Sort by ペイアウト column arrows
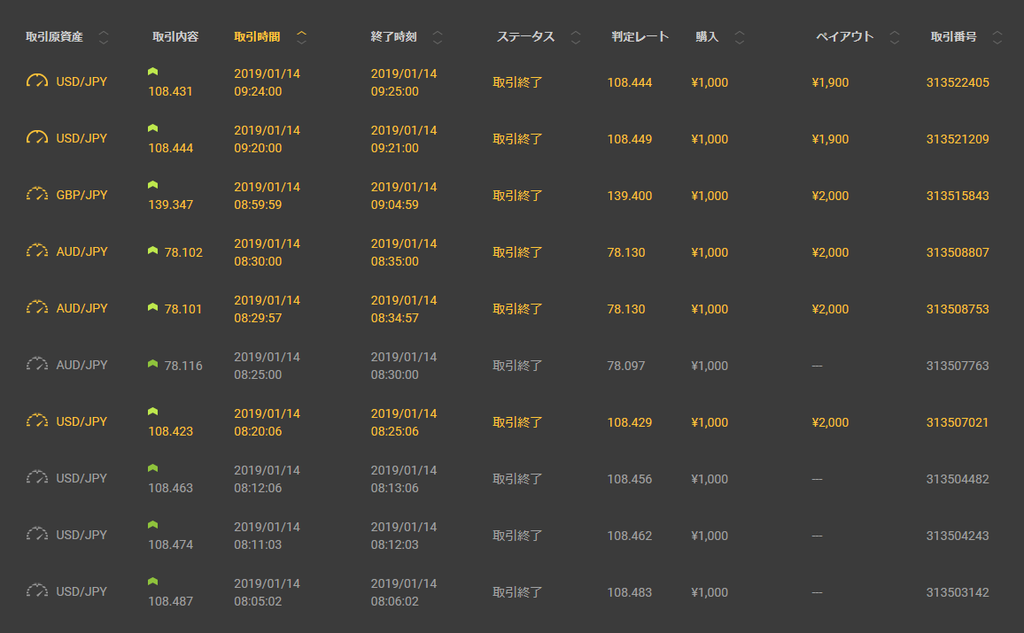The height and width of the screenshot is (633, 1024). [895, 37]
